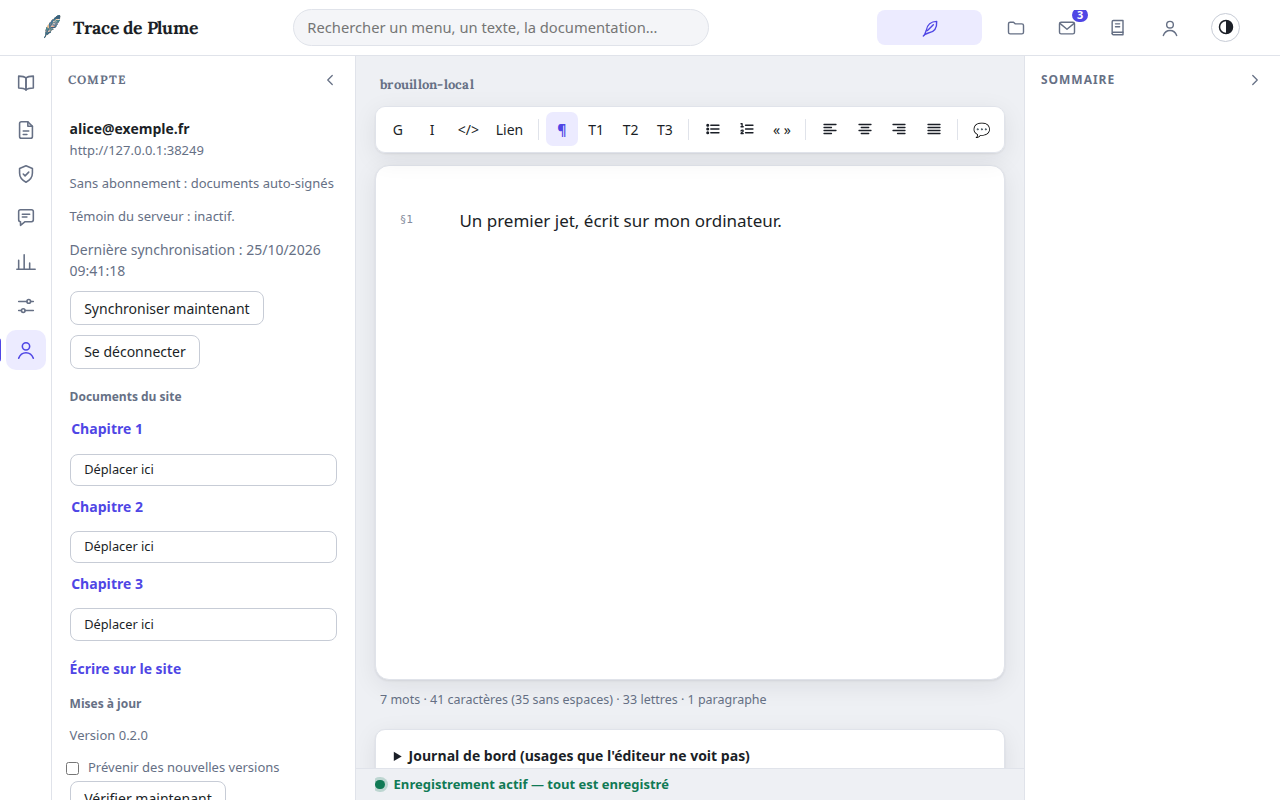Click the feather quill button in header
The width and height of the screenshot is (1280, 800).
tap(929, 28)
